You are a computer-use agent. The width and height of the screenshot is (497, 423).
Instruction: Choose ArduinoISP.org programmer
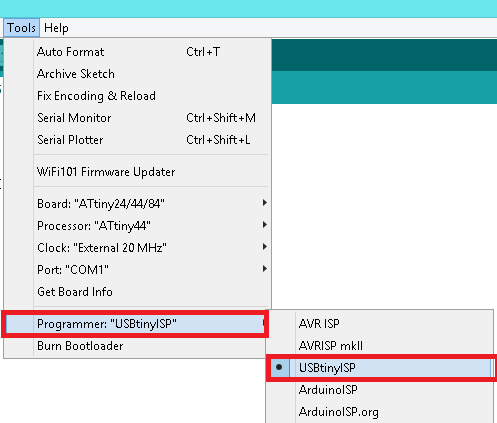coord(380,412)
